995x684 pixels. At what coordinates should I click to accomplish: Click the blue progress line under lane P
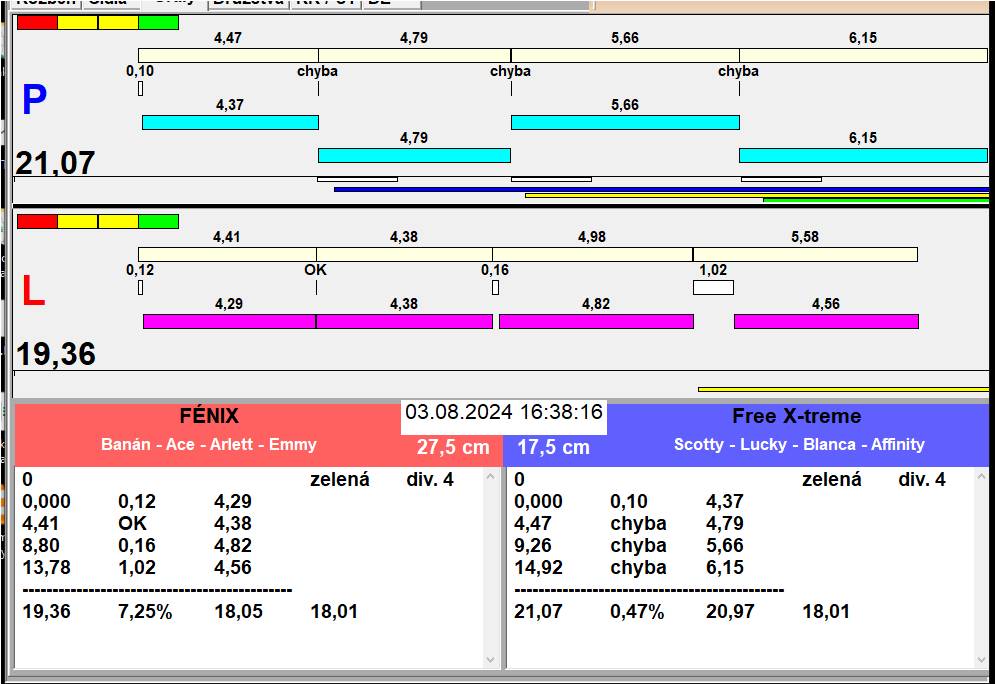(661, 189)
